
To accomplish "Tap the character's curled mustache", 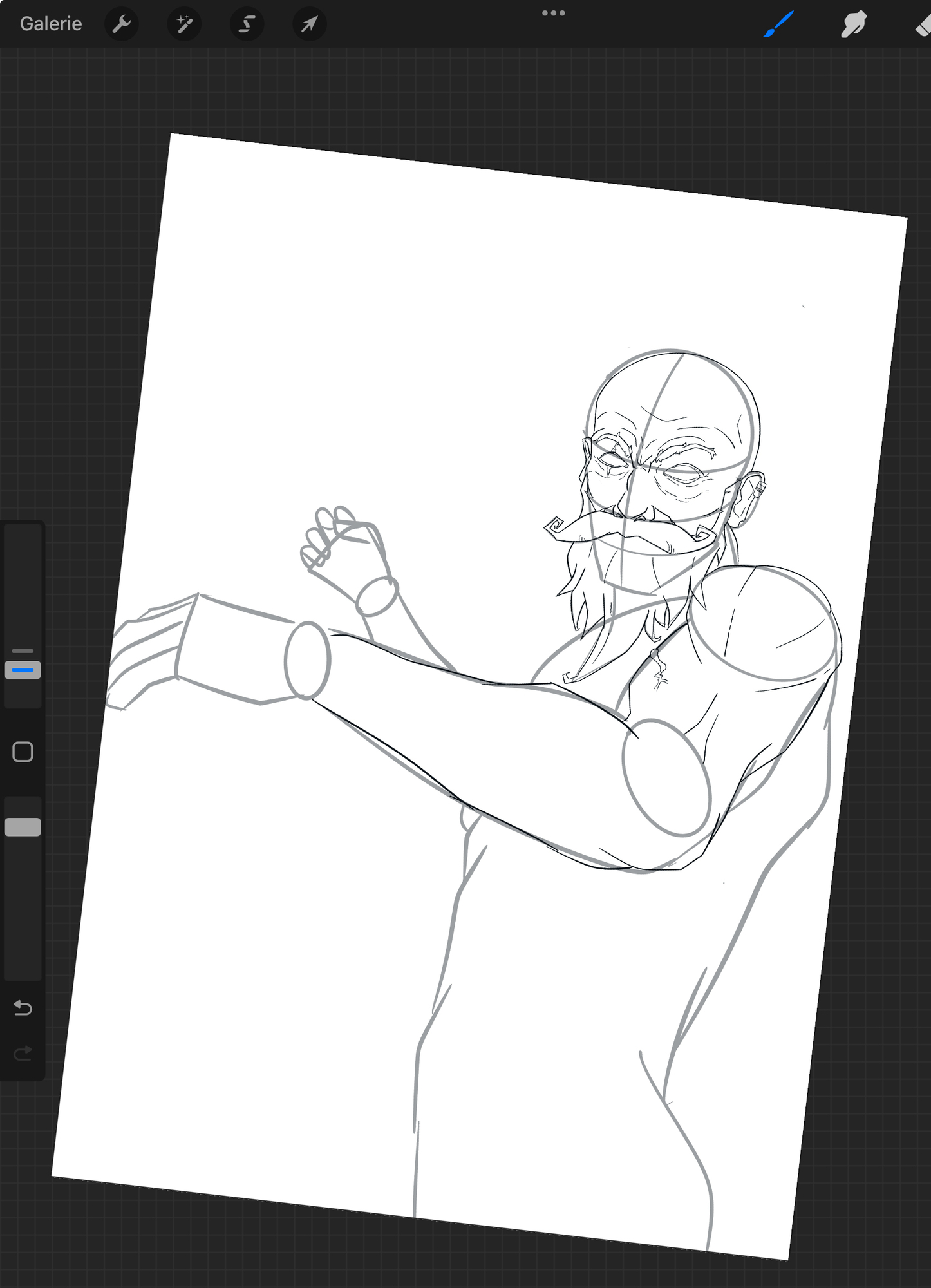I will point(618,527).
